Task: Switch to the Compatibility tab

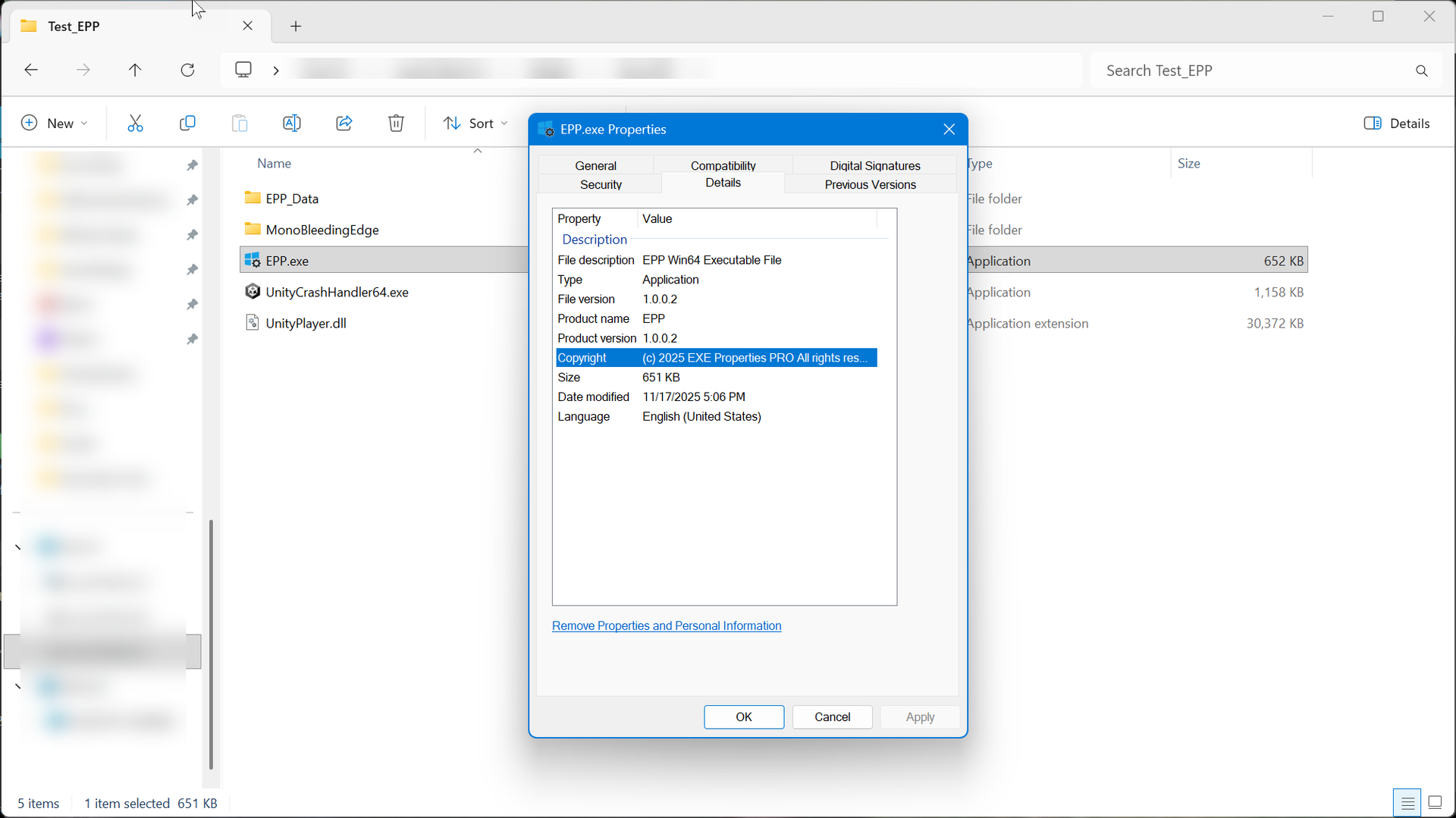Action: click(x=723, y=165)
